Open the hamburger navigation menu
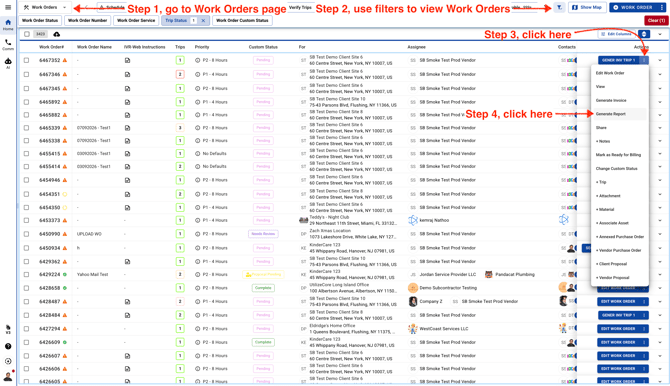 (8, 7)
